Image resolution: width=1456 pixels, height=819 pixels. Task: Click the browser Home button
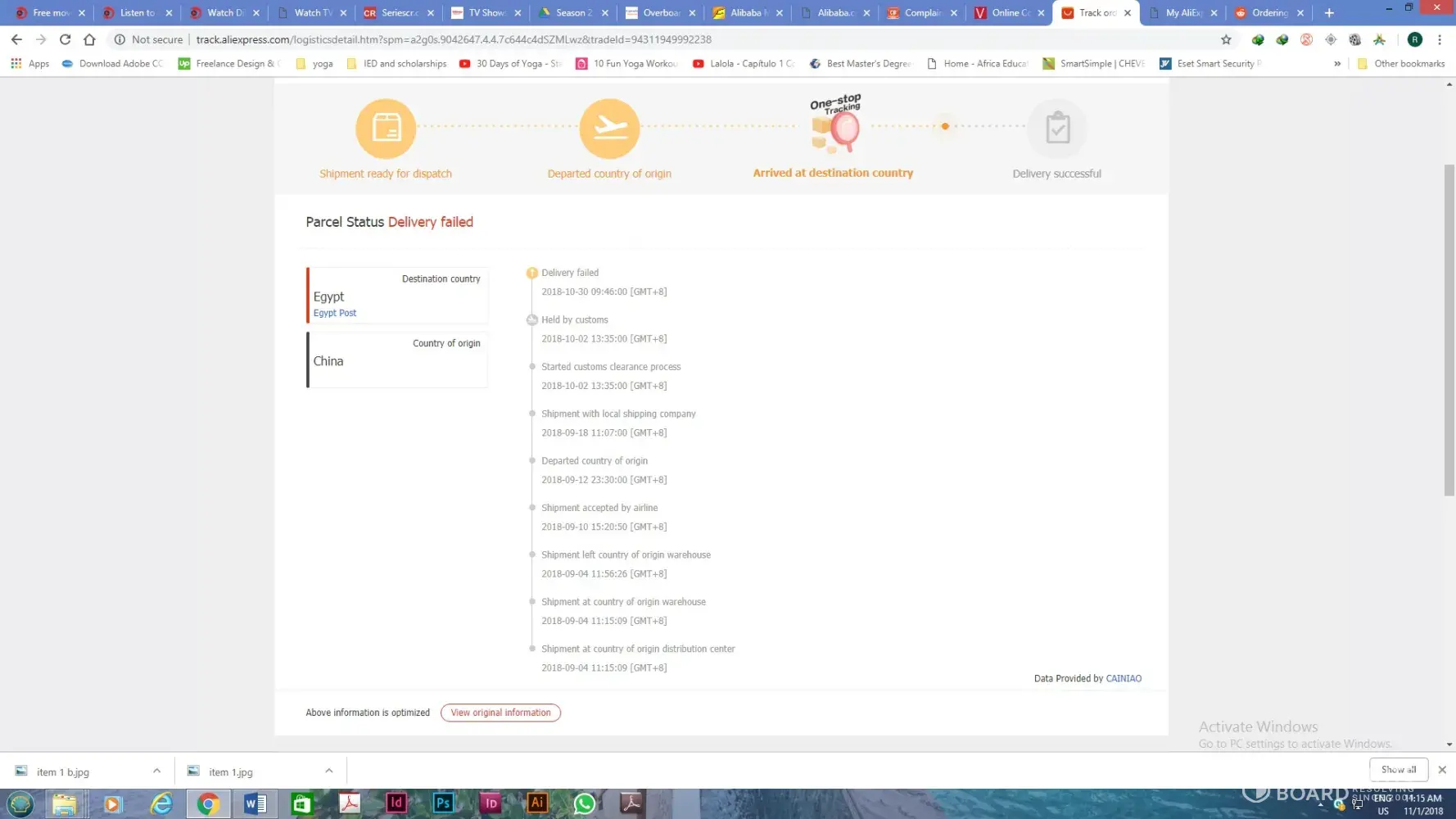89,39
